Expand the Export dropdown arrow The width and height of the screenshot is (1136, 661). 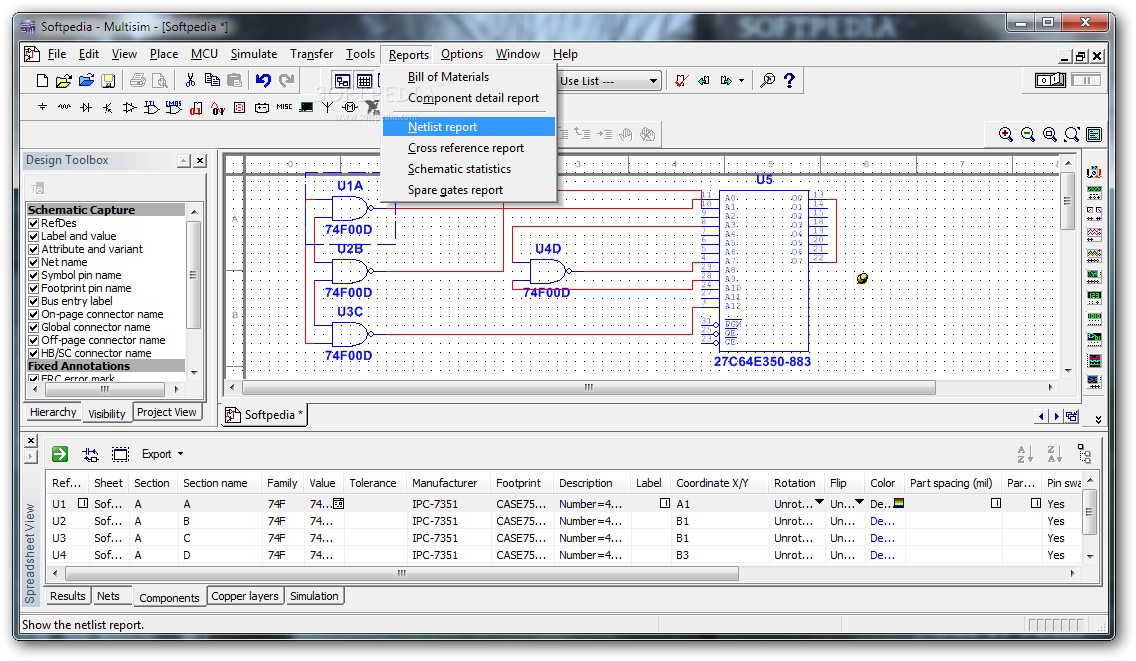tap(180, 454)
